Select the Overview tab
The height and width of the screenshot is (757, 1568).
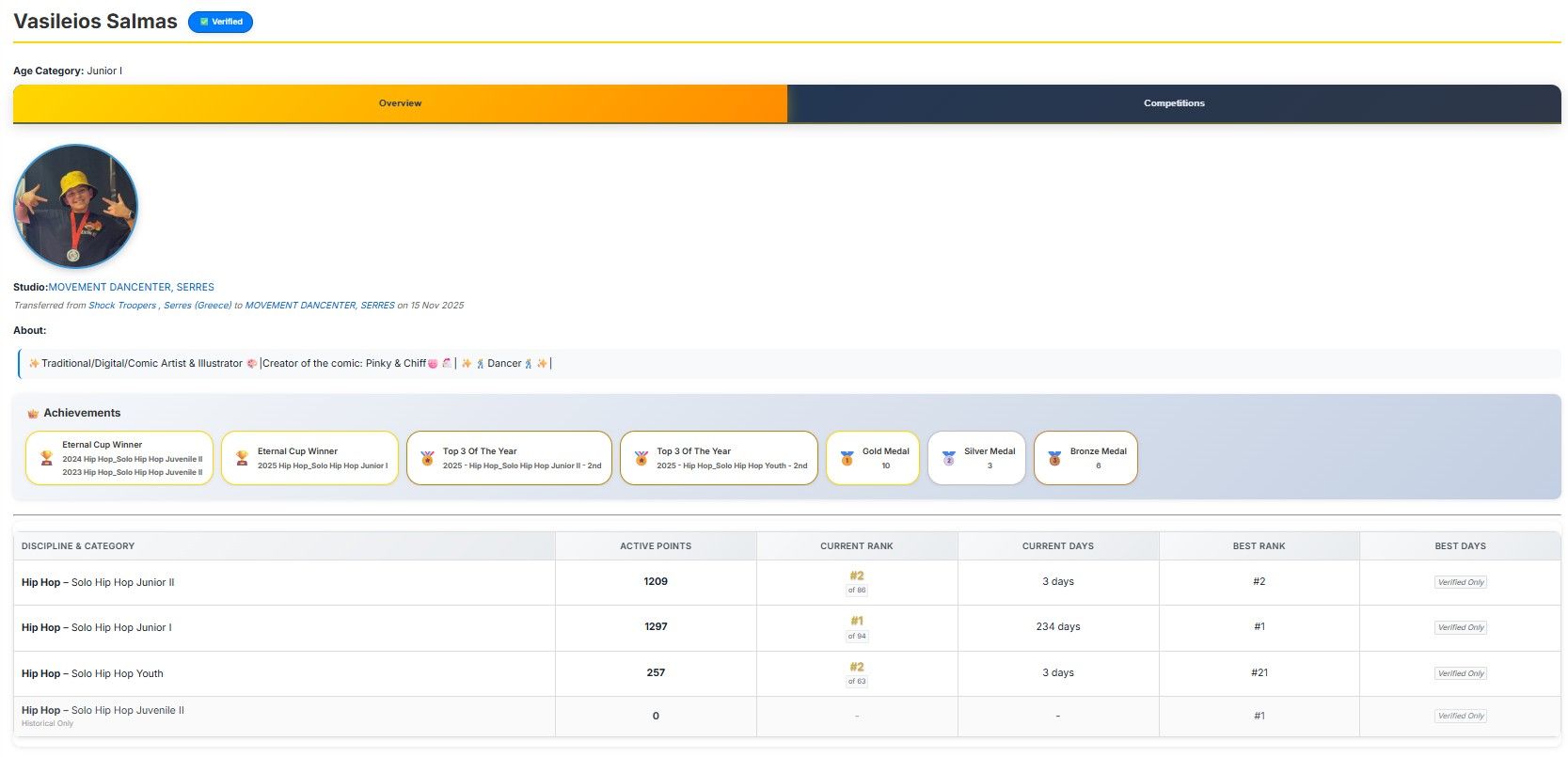[x=400, y=103]
